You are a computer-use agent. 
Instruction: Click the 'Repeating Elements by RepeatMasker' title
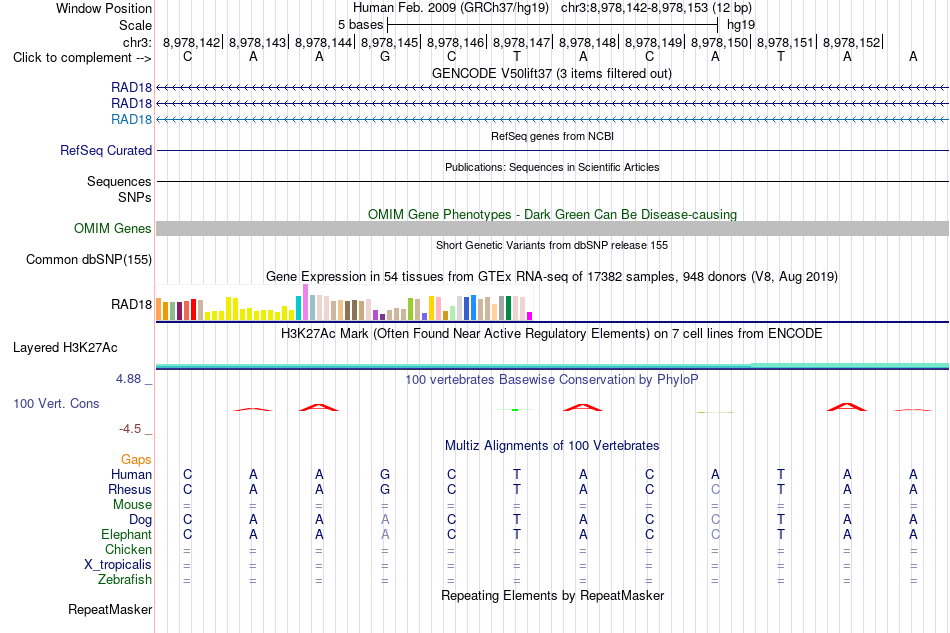click(552, 595)
